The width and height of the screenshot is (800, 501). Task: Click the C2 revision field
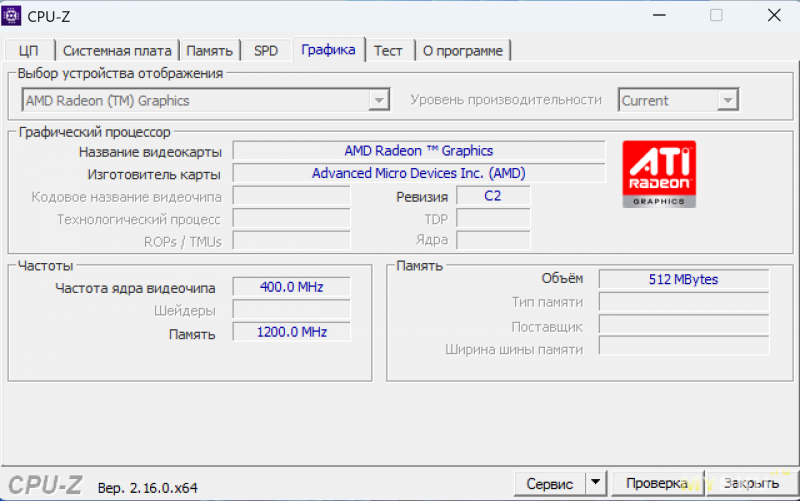[x=492, y=196]
